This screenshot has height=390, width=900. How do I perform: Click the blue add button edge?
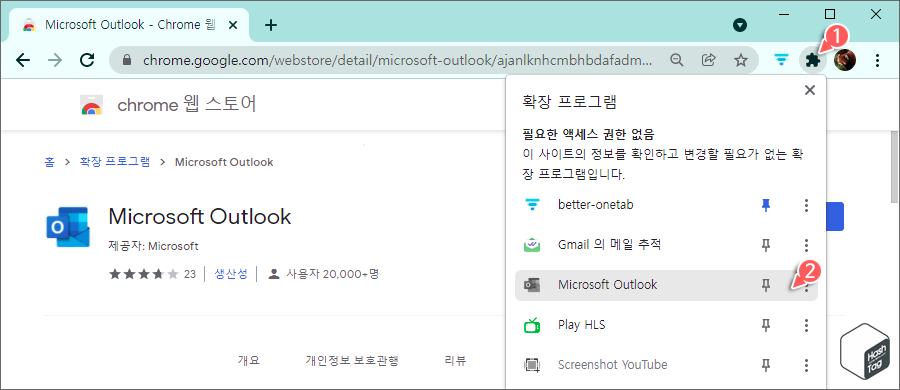pos(835,217)
